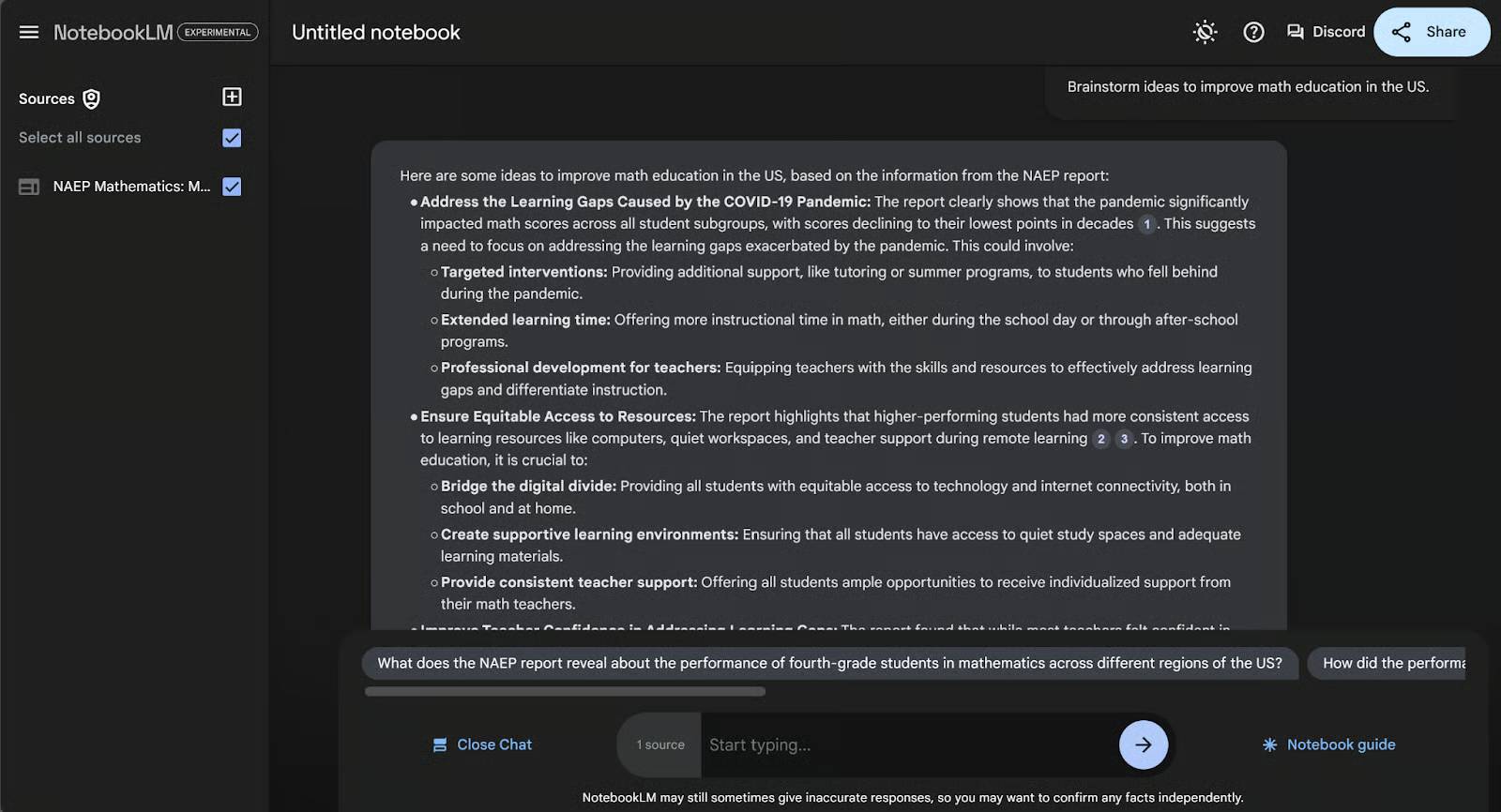Select the suggested question about fourth-grade students

click(x=829, y=663)
